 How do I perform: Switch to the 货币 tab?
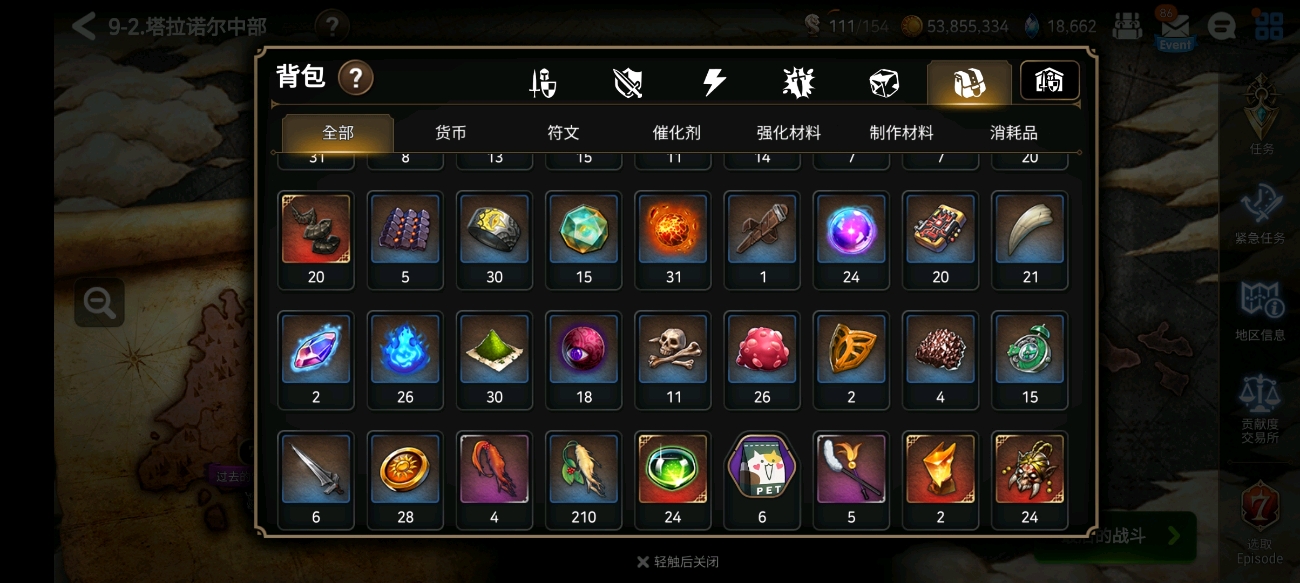[451, 132]
